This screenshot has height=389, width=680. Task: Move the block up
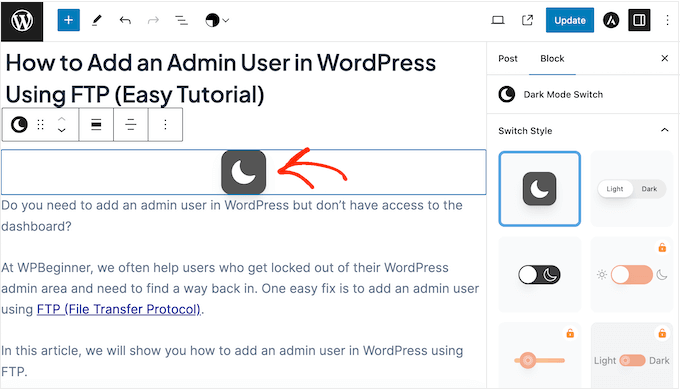(62, 119)
